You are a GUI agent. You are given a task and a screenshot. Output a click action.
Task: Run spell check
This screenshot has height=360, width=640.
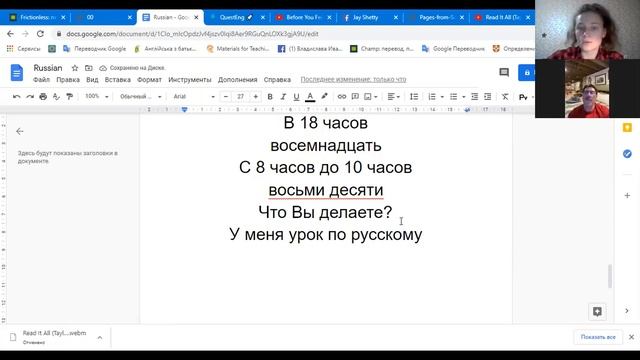click(56, 97)
